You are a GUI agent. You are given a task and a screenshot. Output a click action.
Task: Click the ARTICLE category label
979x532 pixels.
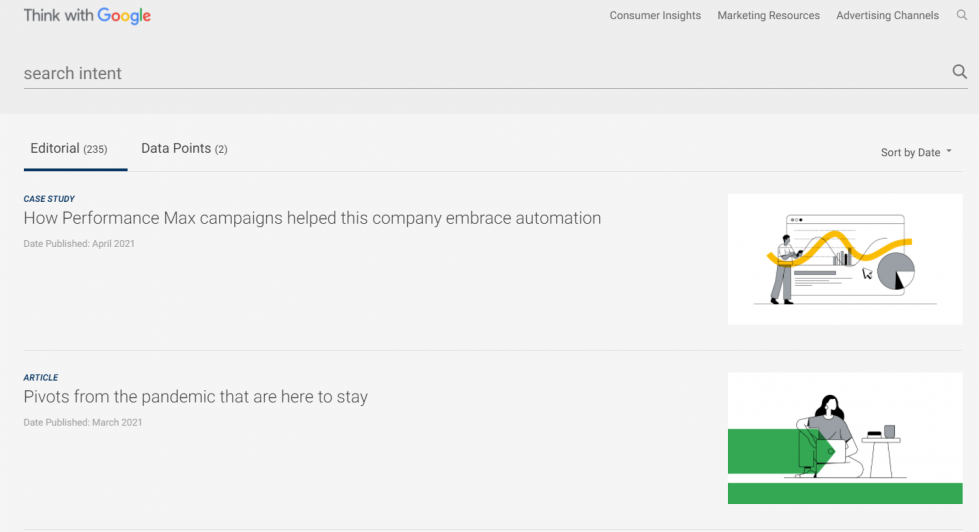pos(41,377)
